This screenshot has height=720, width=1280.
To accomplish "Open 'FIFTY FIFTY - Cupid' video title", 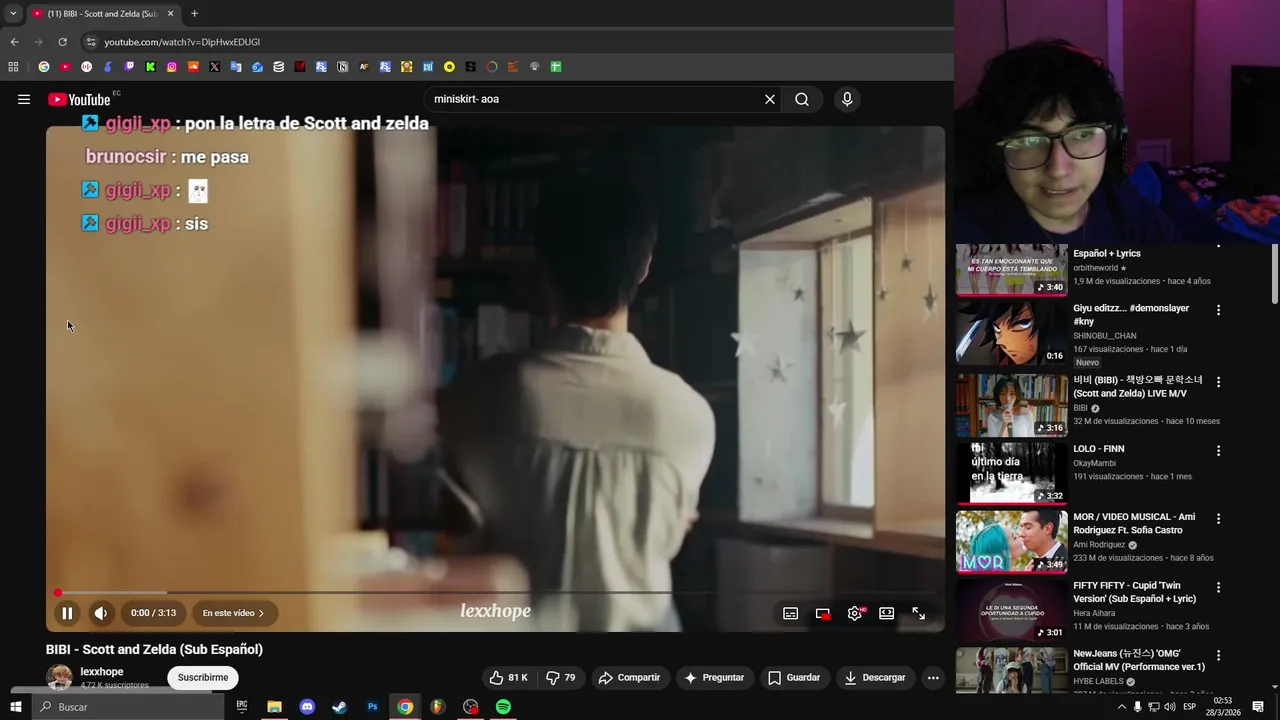I will [x=1134, y=592].
